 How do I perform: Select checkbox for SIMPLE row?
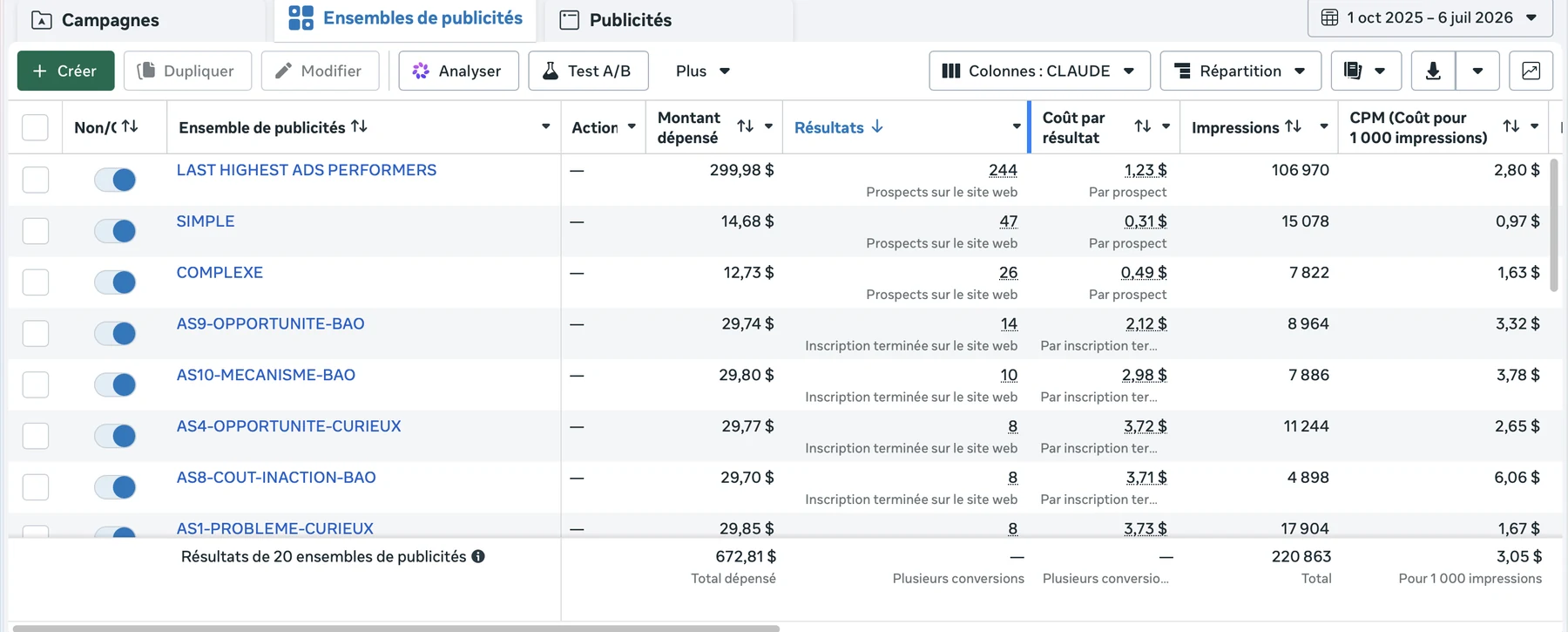(35, 231)
